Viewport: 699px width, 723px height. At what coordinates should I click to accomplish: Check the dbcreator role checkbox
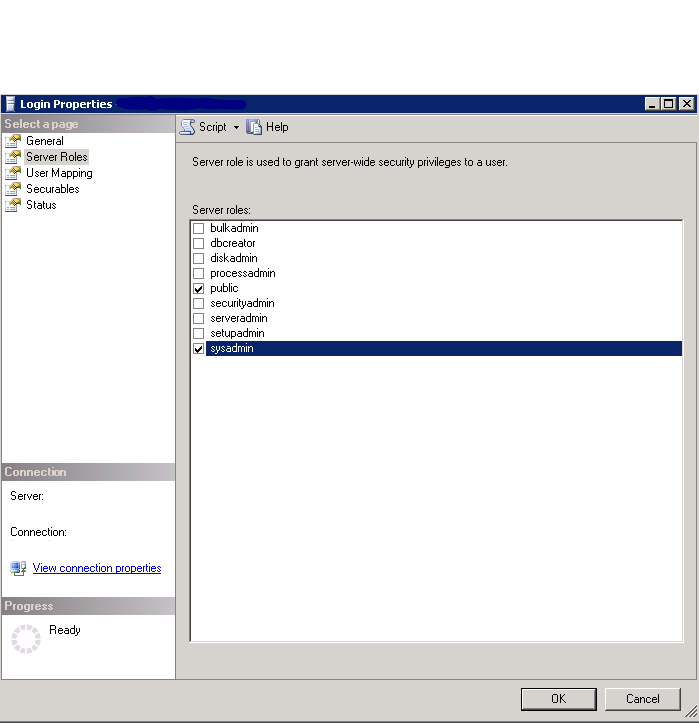click(198, 244)
